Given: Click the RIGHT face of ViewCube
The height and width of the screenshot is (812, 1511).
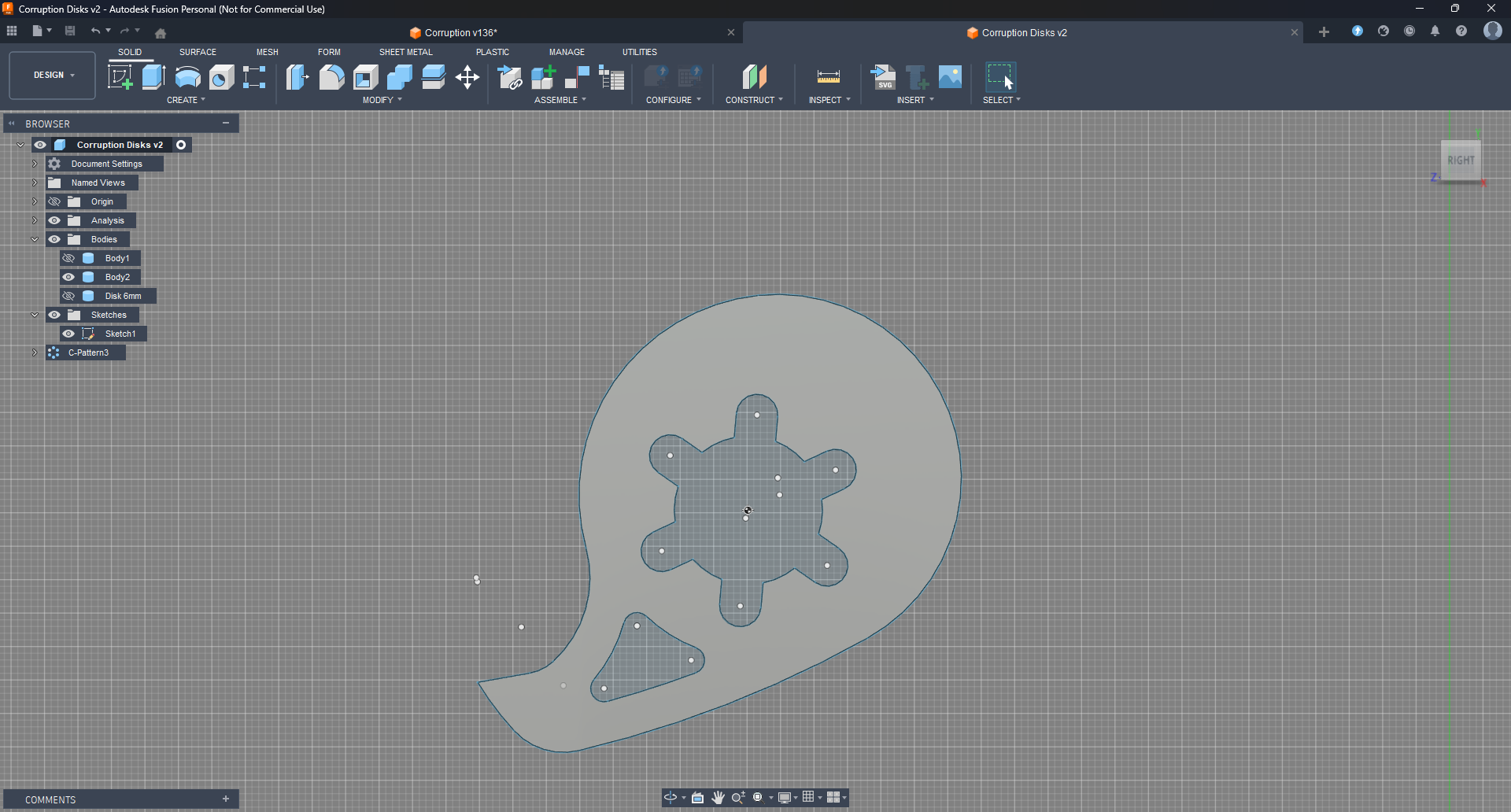Looking at the screenshot, I should [1460, 161].
